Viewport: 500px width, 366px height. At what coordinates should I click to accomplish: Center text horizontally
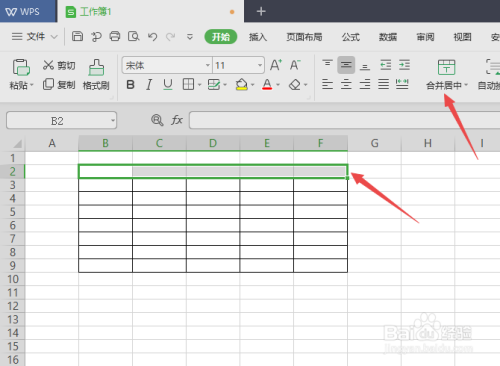coord(346,84)
